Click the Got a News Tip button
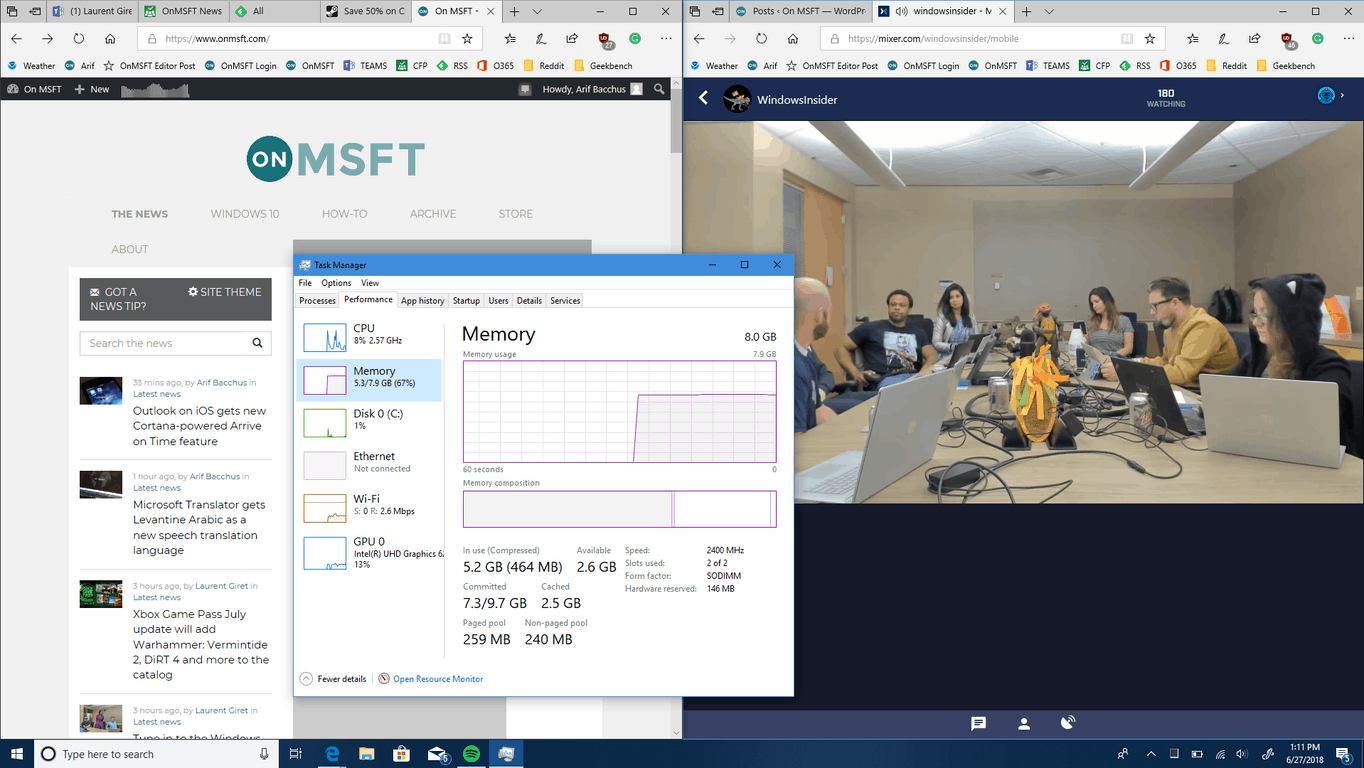Screen dimensions: 1364x768 tap(118, 299)
